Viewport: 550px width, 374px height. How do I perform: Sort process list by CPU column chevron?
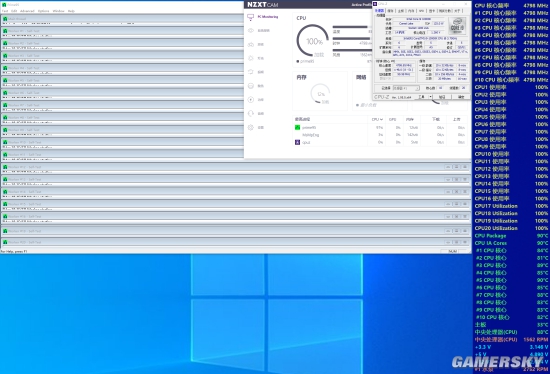click(x=381, y=120)
